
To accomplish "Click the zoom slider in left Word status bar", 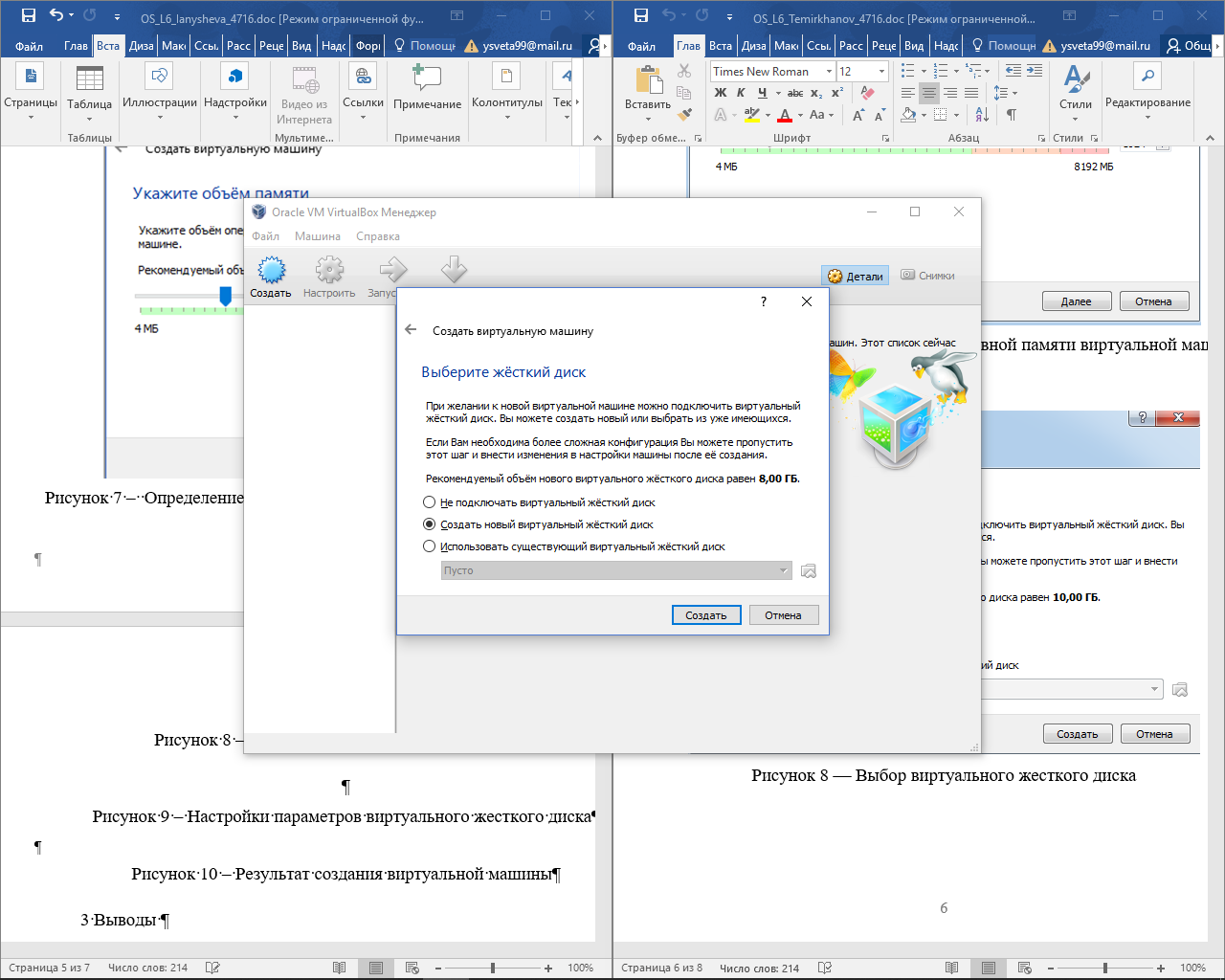I will (493, 968).
